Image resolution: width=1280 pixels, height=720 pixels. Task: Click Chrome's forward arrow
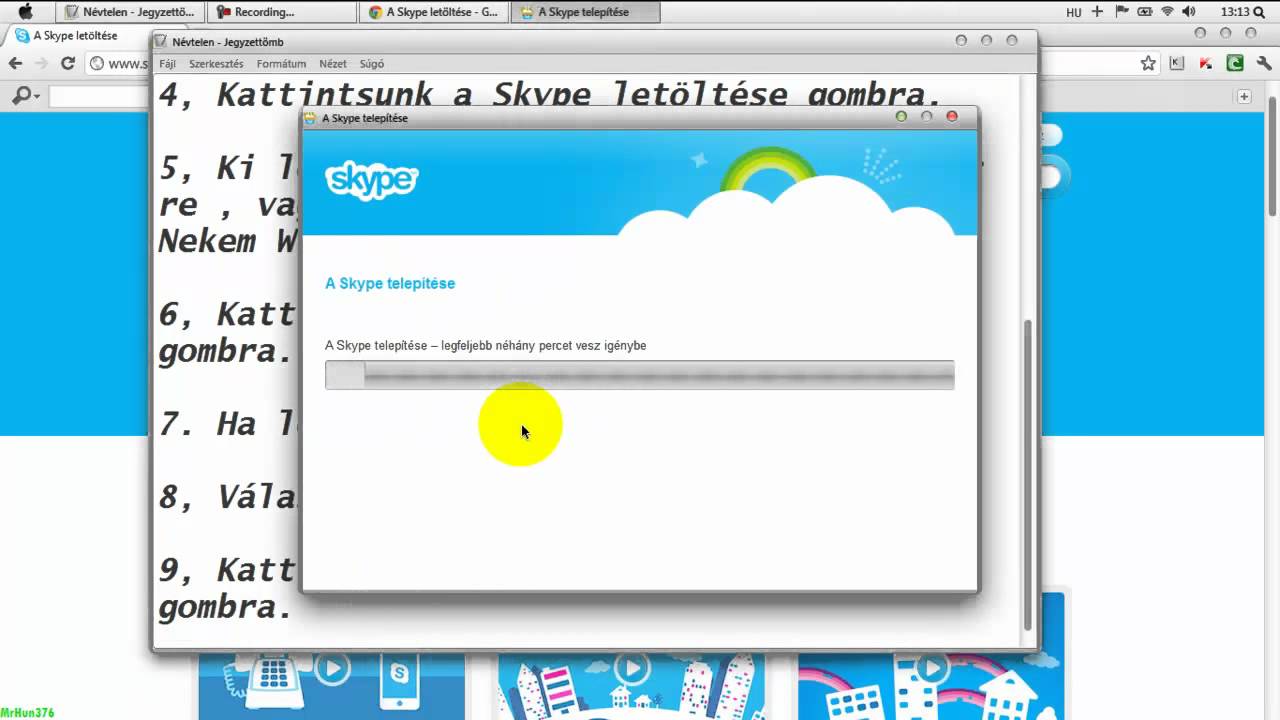[x=41, y=63]
